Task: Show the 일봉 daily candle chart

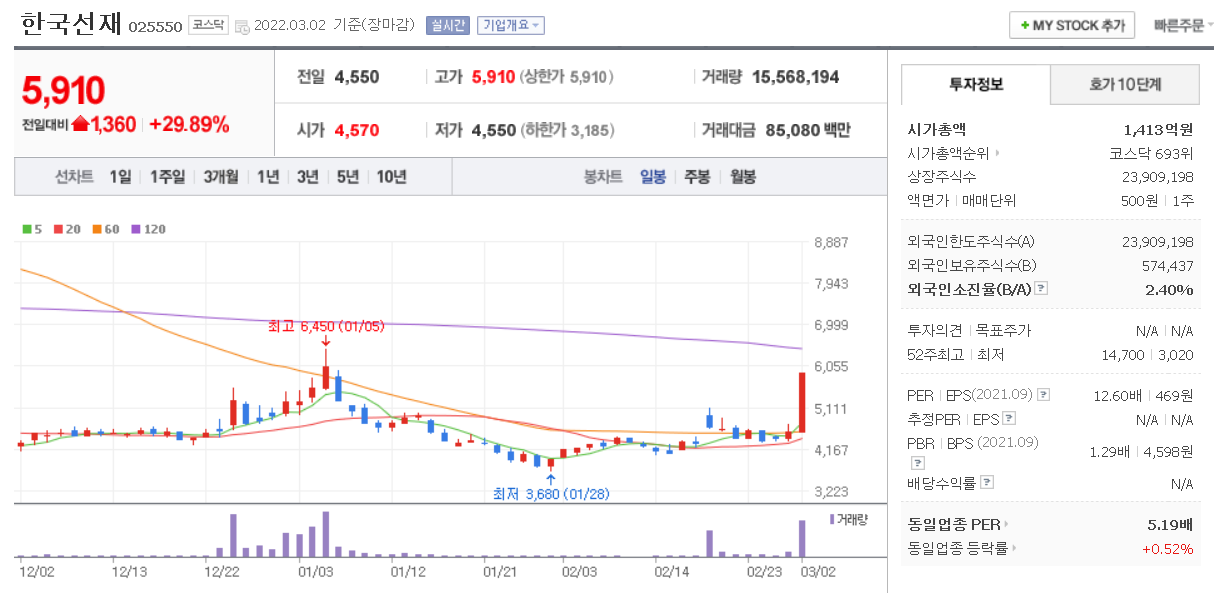Action: tap(653, 177)
